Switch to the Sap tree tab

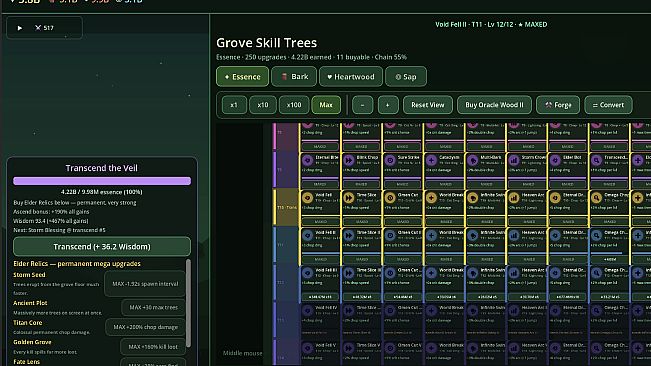pos(406,77)
